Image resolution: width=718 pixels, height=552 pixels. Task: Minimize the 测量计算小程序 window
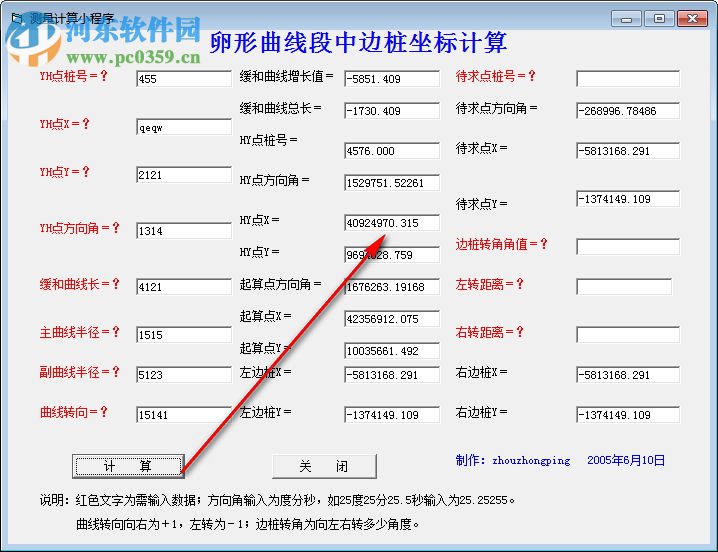(x=626, y=19)
